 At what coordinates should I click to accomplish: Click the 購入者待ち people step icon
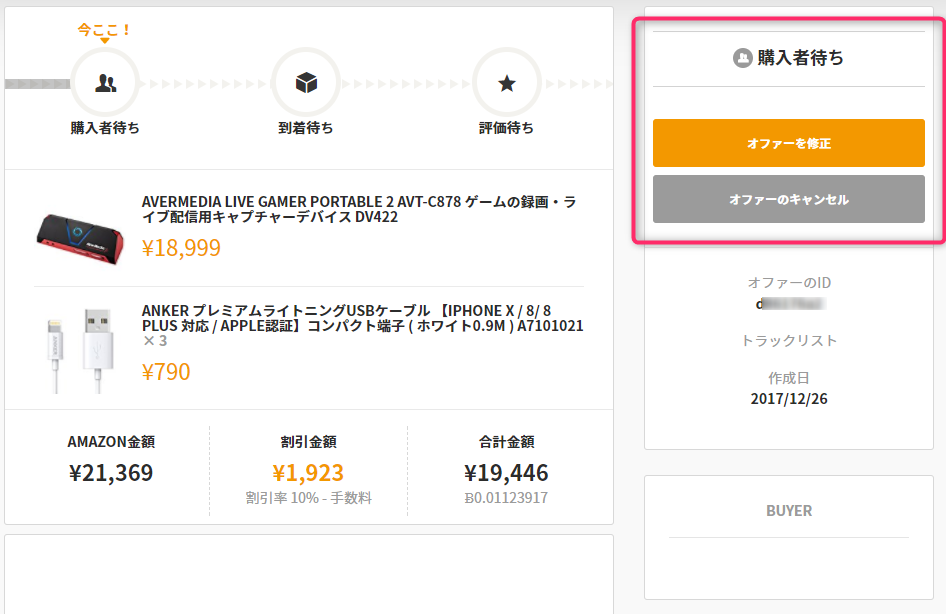[105, 83]
